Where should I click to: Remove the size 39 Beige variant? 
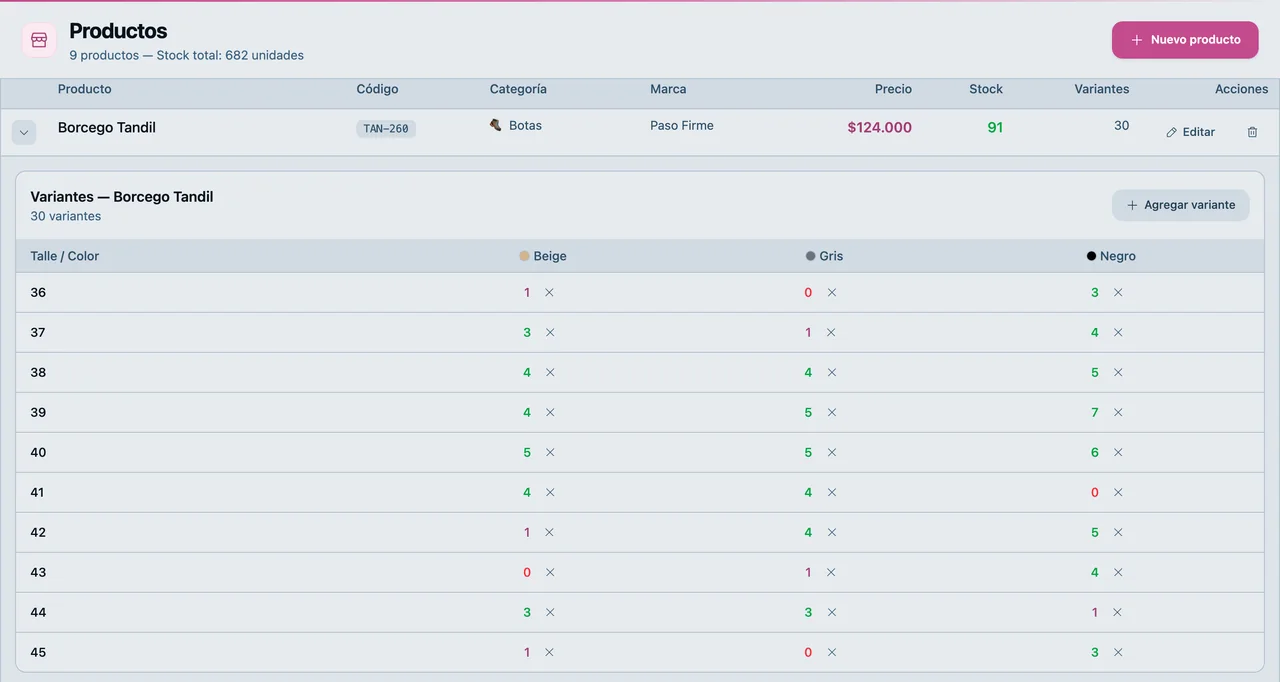pos(549,413)
